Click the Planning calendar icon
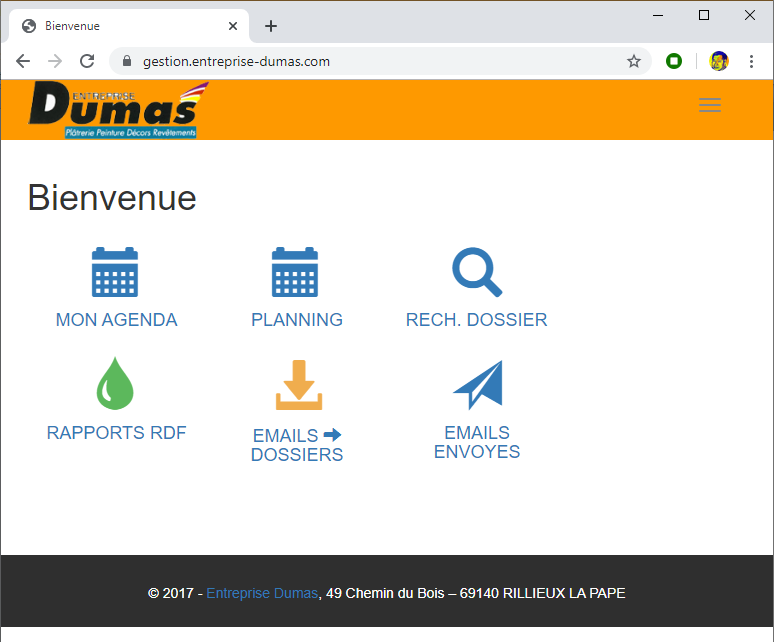 (x=295, y=272)
